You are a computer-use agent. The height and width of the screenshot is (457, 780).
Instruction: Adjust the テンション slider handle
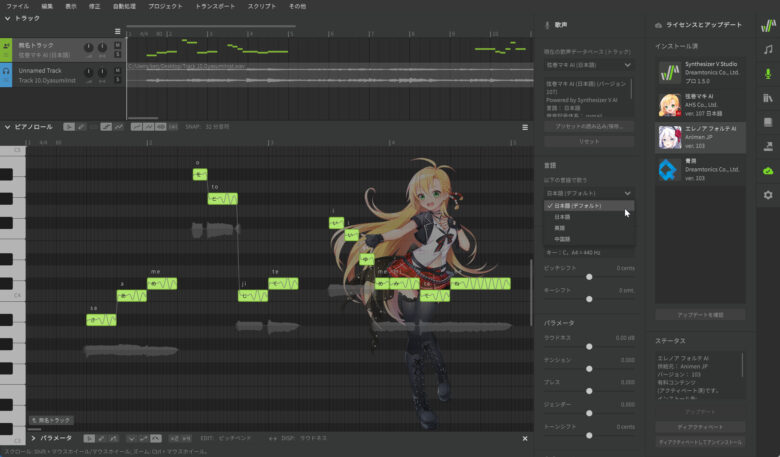(x=589, y=369)
